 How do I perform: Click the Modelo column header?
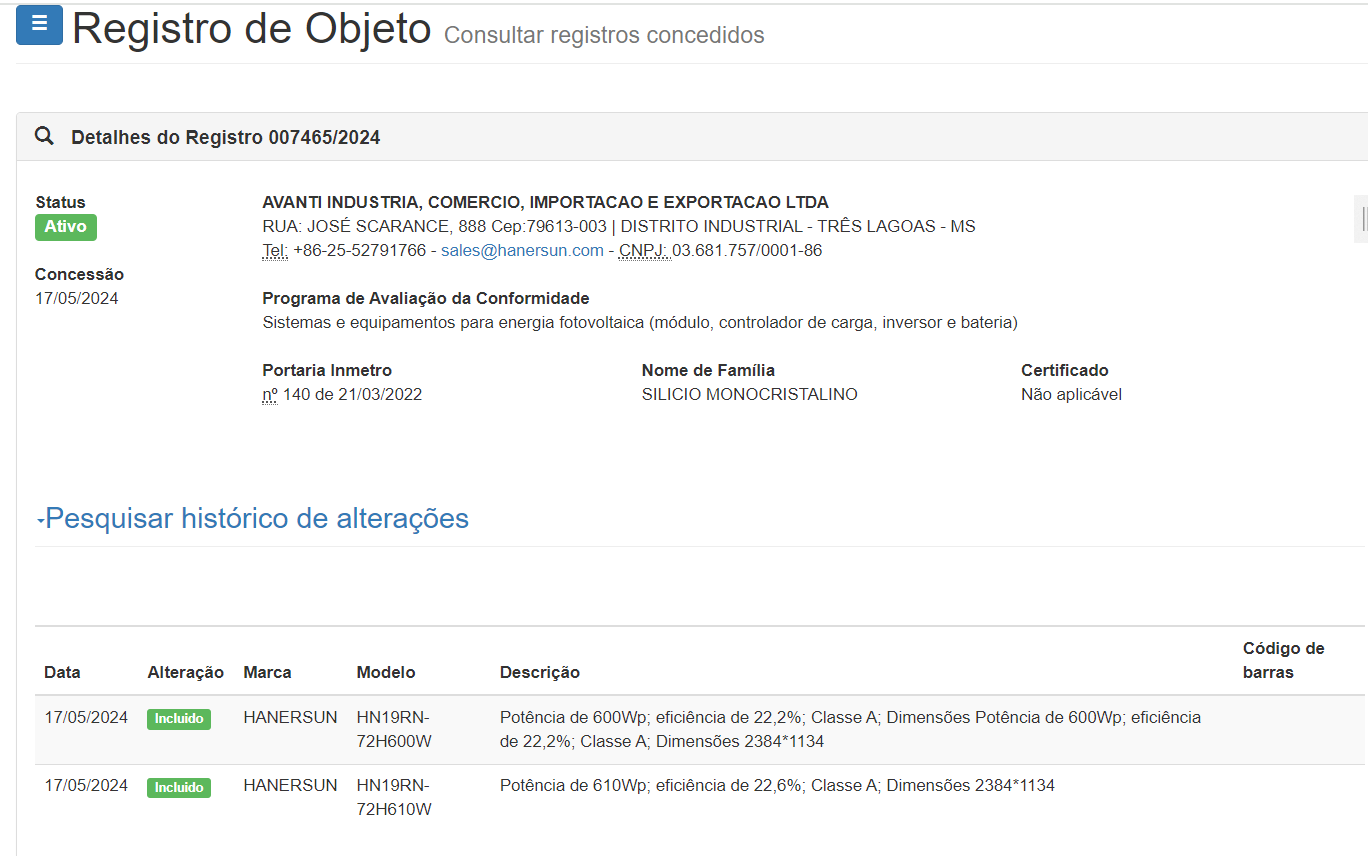[x=386, y=672]
